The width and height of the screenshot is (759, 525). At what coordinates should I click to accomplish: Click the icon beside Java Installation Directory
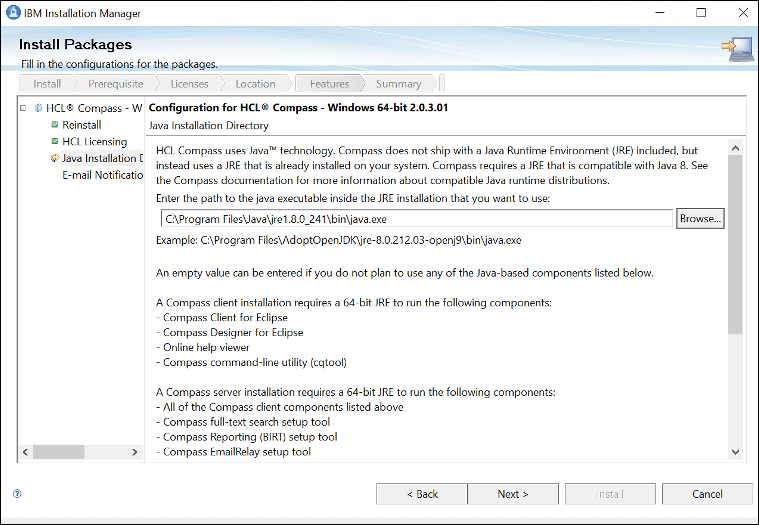tap(55, 158)
